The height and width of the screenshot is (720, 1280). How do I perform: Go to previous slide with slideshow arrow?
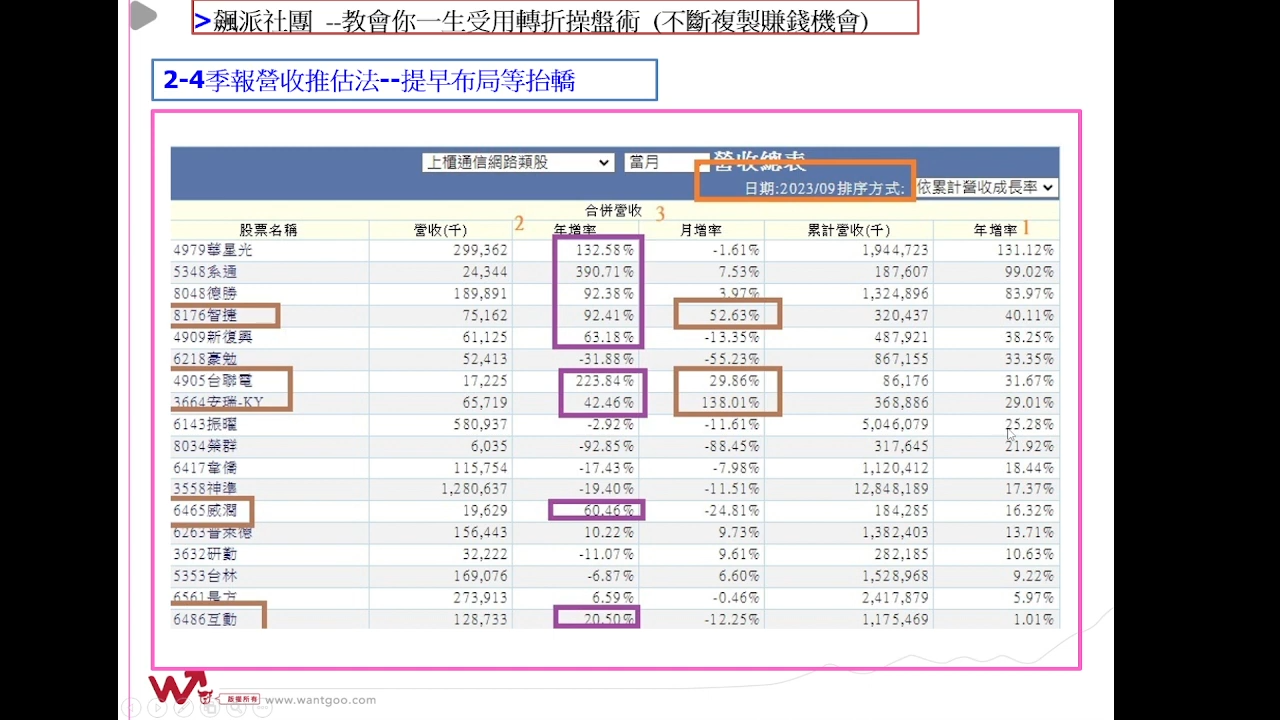[x=130, y=708]
